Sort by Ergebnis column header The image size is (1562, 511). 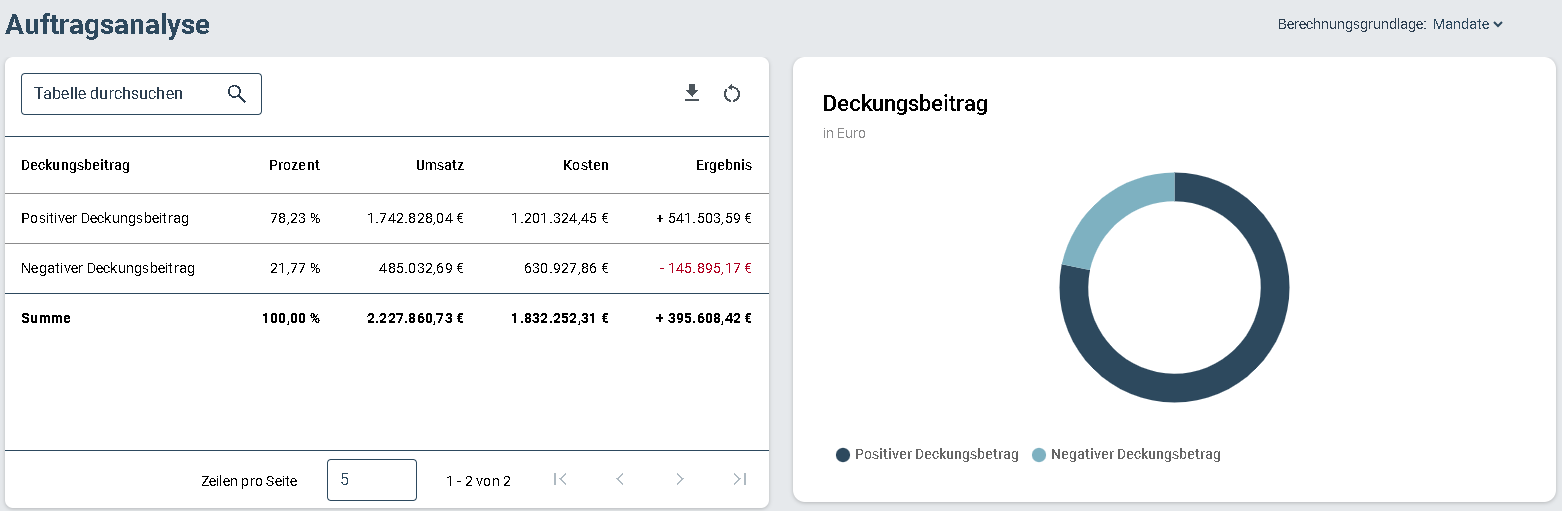click(x=724, y=165)
